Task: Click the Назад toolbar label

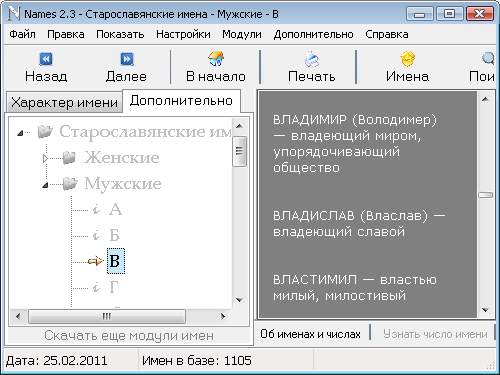Action: point(46,76)
